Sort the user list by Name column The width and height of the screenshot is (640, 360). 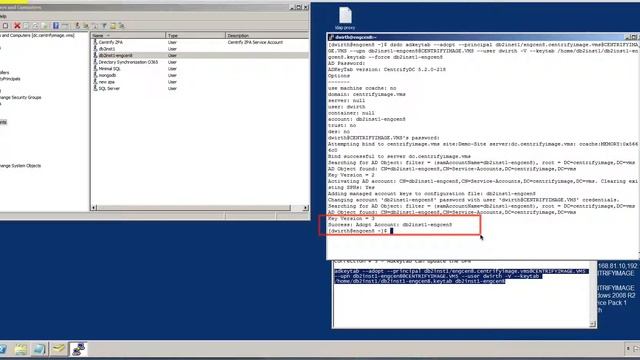pyautogui.click(x=128, y=36)
